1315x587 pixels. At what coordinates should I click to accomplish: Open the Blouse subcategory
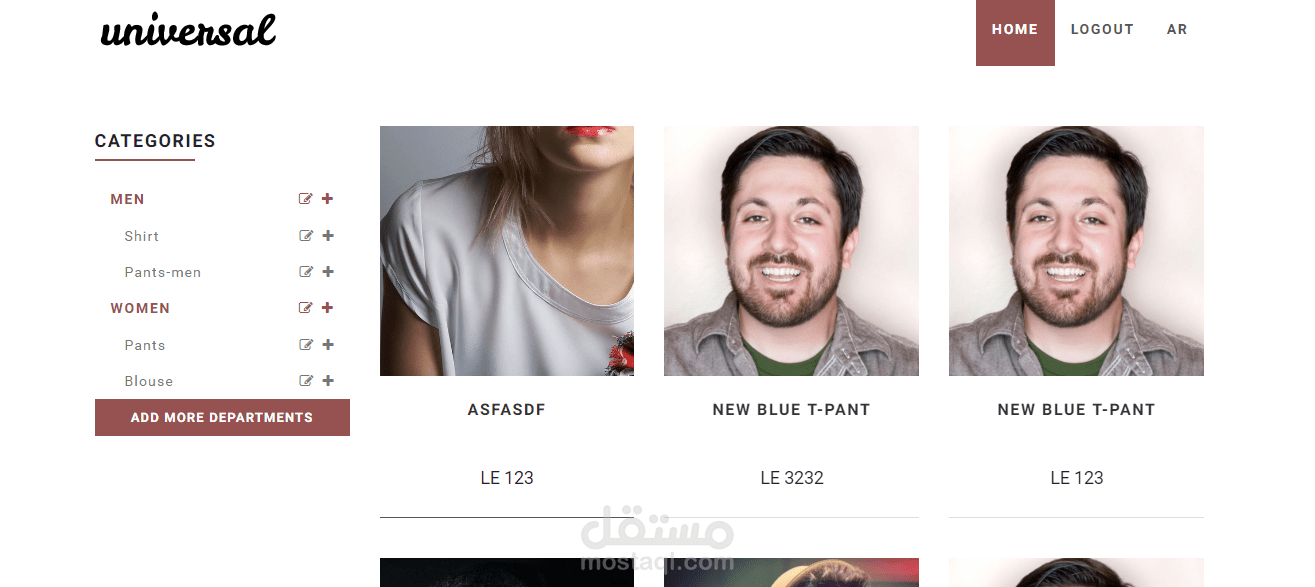[149, 381]
